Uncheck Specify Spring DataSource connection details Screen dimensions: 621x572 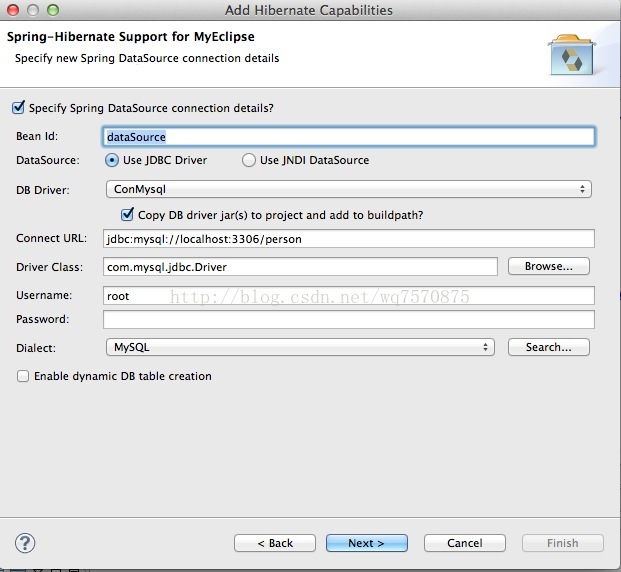[18, 107]
